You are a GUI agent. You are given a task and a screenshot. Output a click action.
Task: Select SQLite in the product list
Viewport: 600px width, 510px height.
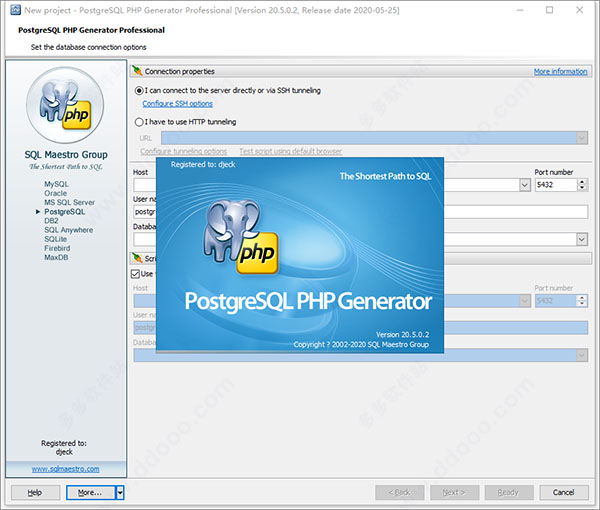click(55, 239)
